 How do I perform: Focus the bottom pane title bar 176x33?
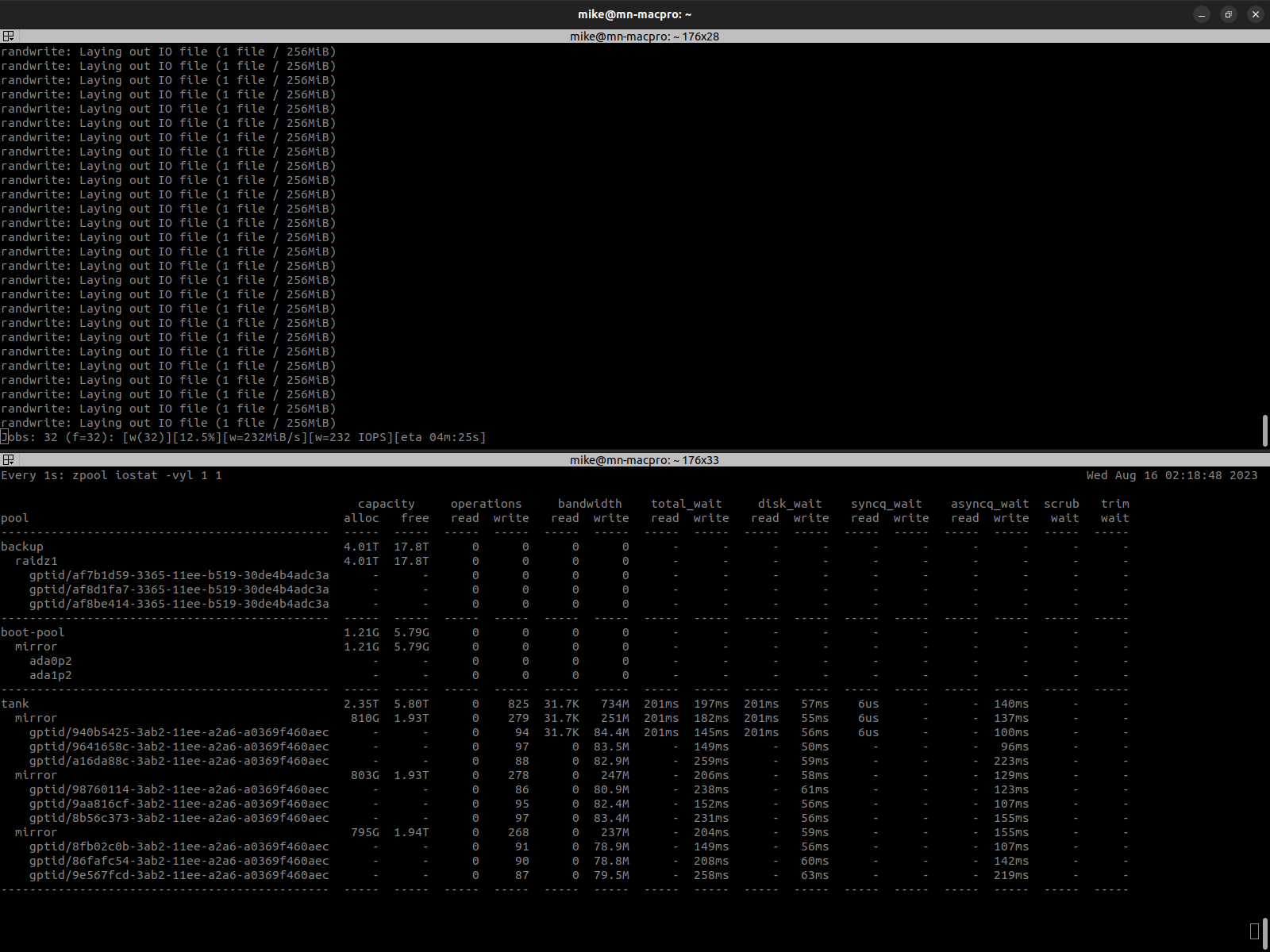644,460
